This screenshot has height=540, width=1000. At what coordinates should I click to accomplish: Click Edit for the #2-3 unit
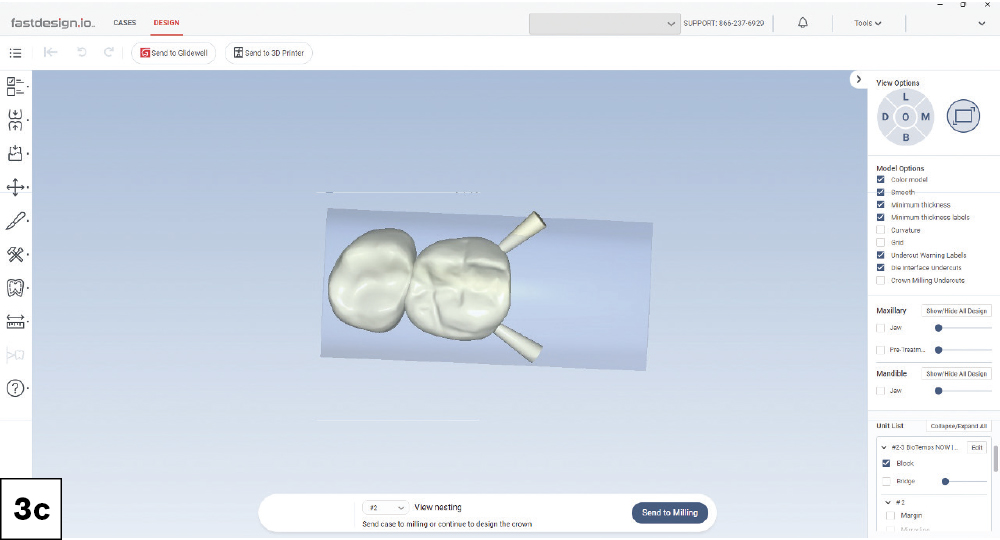click(976, 448)
